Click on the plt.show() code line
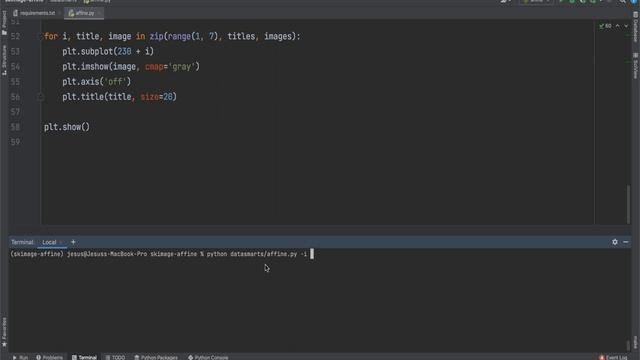The height and width of the screenshot is (360, 640). [x=67, y=127]
